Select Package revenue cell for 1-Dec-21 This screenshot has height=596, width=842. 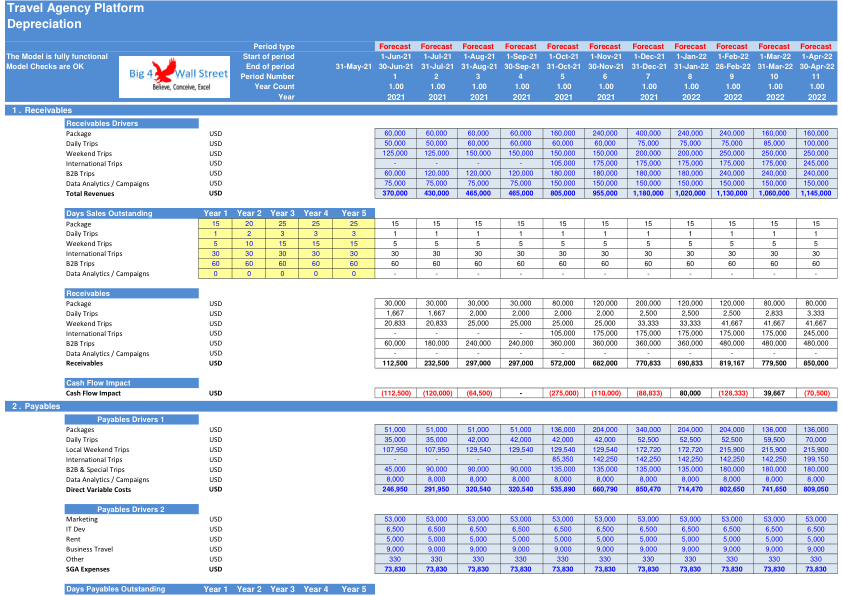648,133
